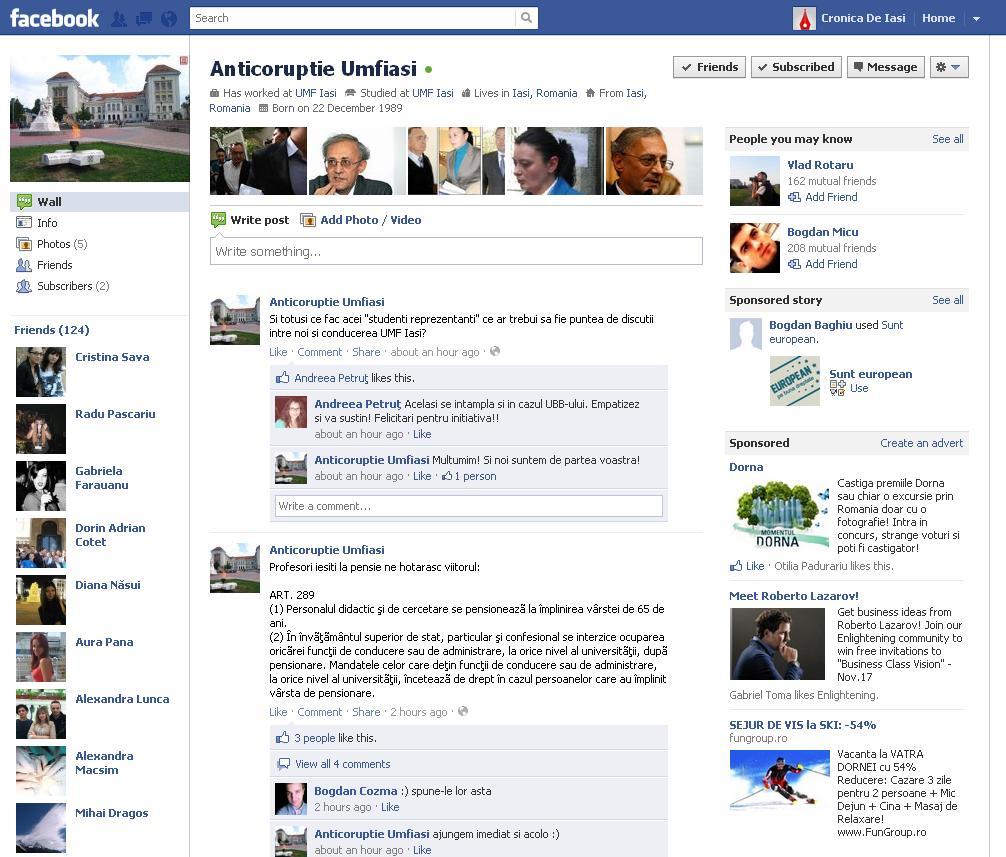Click the 1 person like thumbs-up icon
This screenshot has width=1006, height=857.
point(447,476)
